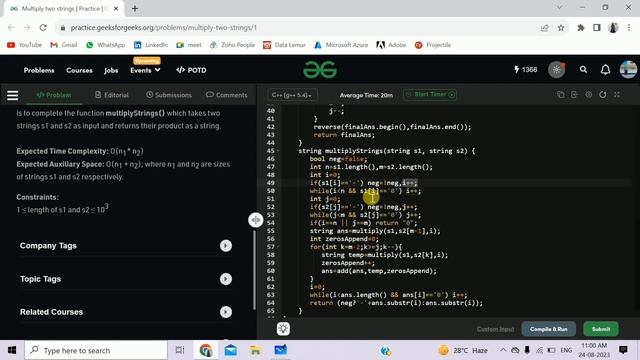Toggle the light/dark theme icon in header
Image resolution: width=640 pixels, height=360 pixels.
(556, 70)
